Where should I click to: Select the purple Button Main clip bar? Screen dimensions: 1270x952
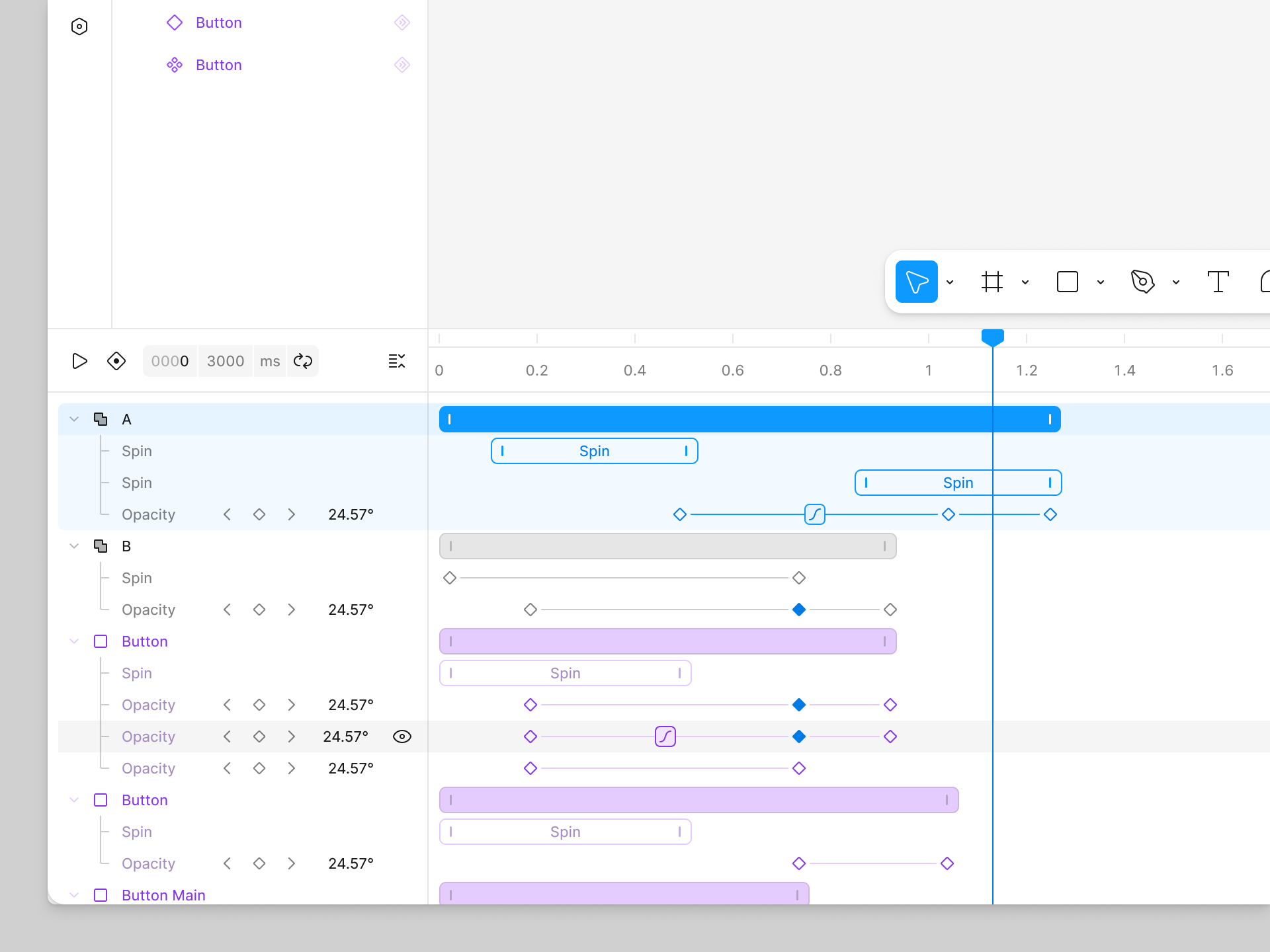pos(624,894)
